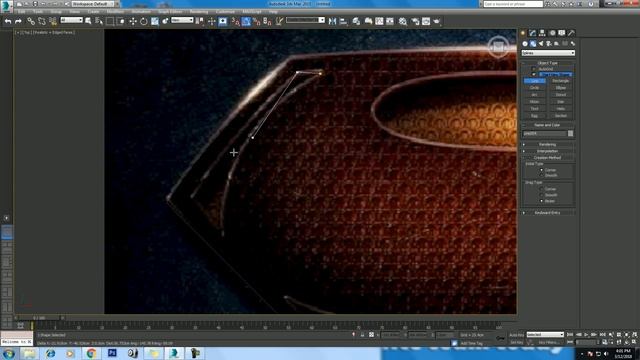Activate the Select and Rotate tool
Image resolution: width=640 pixels, height=360 pixels.
point(144,21)
